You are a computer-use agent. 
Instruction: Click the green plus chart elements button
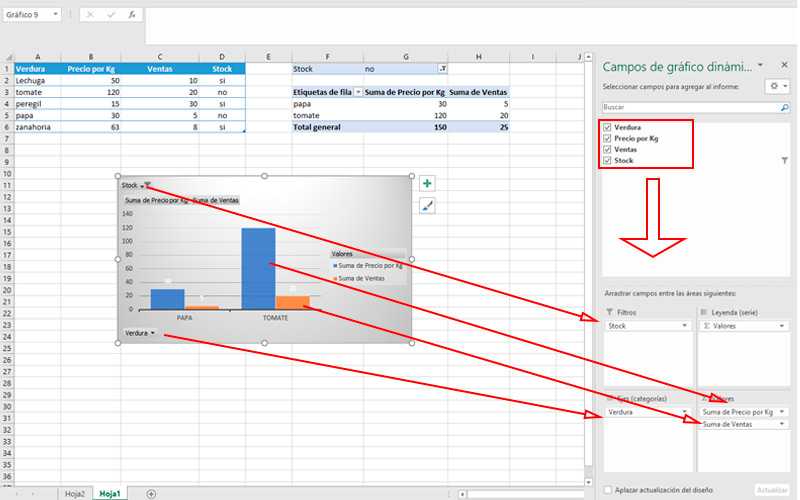coord(427,183)
